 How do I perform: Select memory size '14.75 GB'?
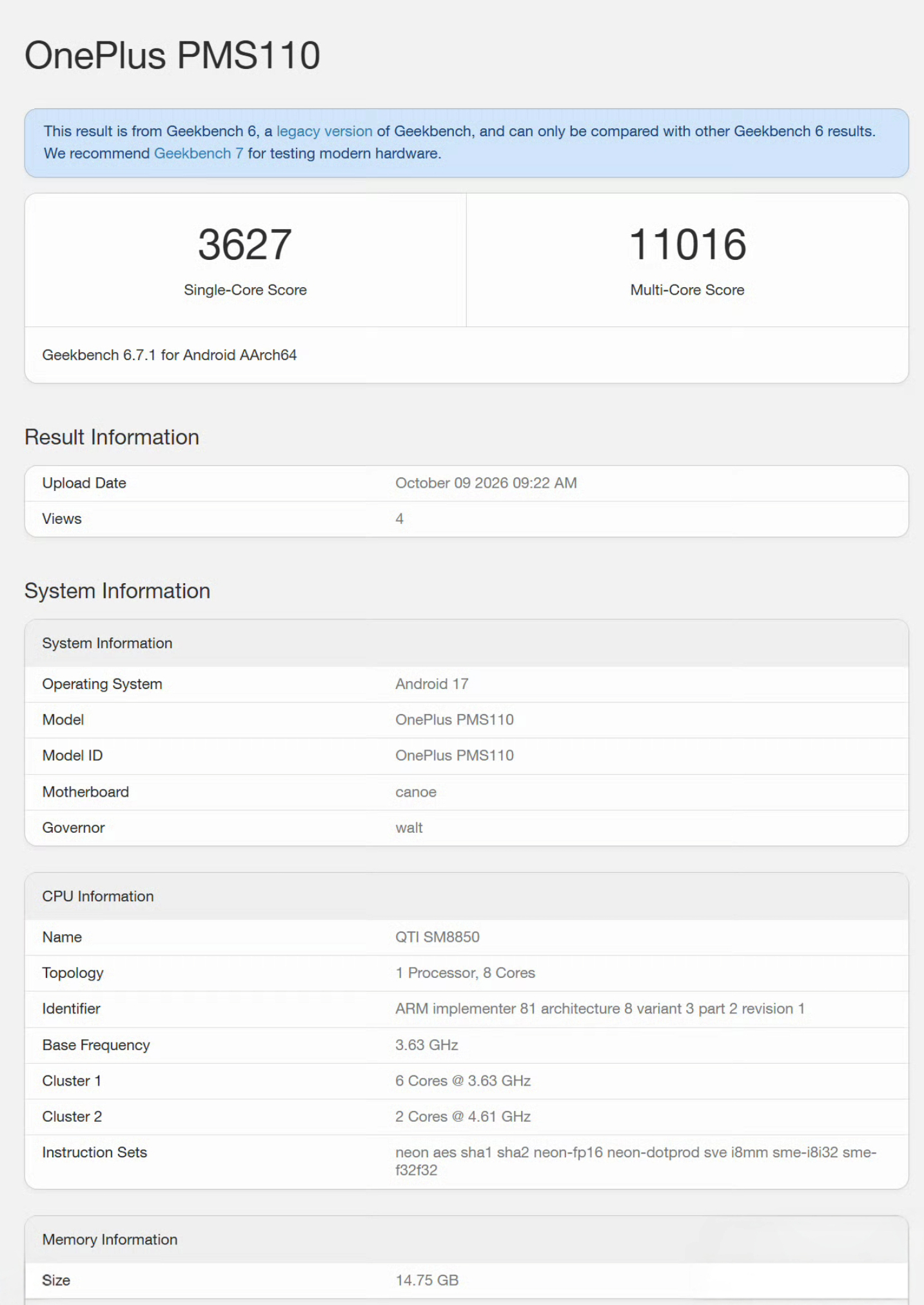click(427, 1280)
